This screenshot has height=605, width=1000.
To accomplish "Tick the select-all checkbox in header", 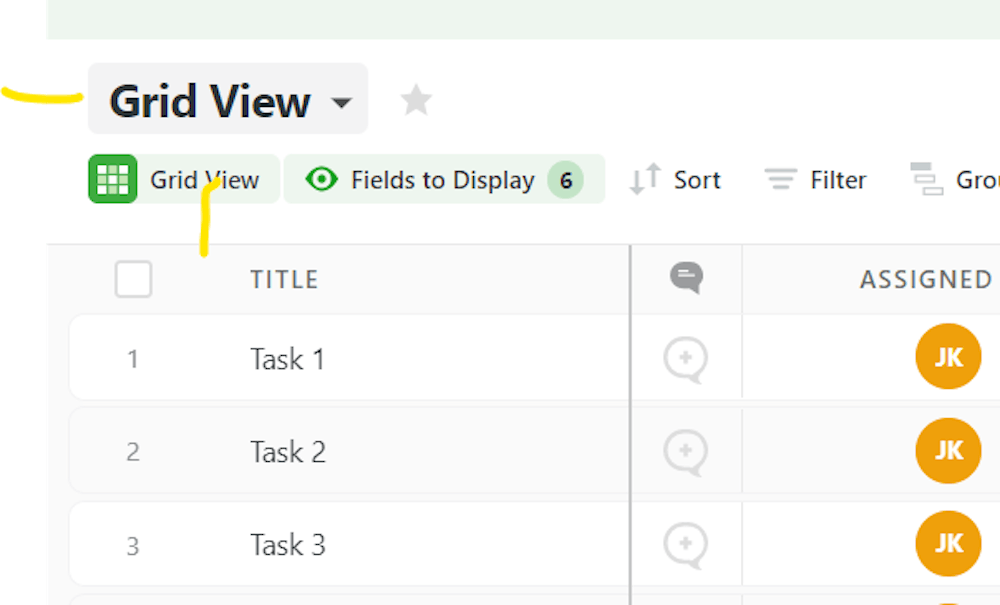I will click(x=133, y=279).
